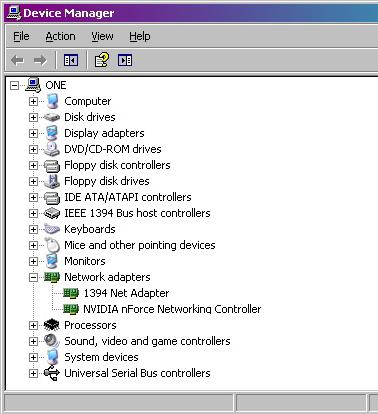The height and width of the screenshot is (414, 378).
Task: Click the Display adapters icon
Action: pyautogui.click(x=52, y=133)
